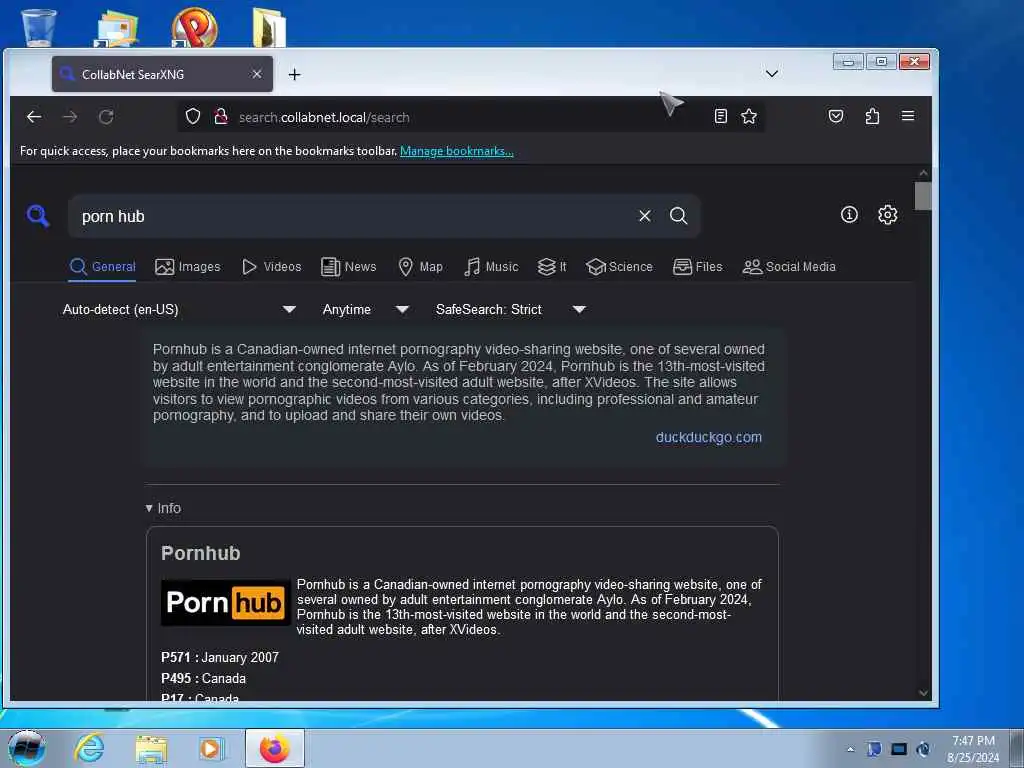Close the CollabNet SearXNG tab

coord(257,74)
